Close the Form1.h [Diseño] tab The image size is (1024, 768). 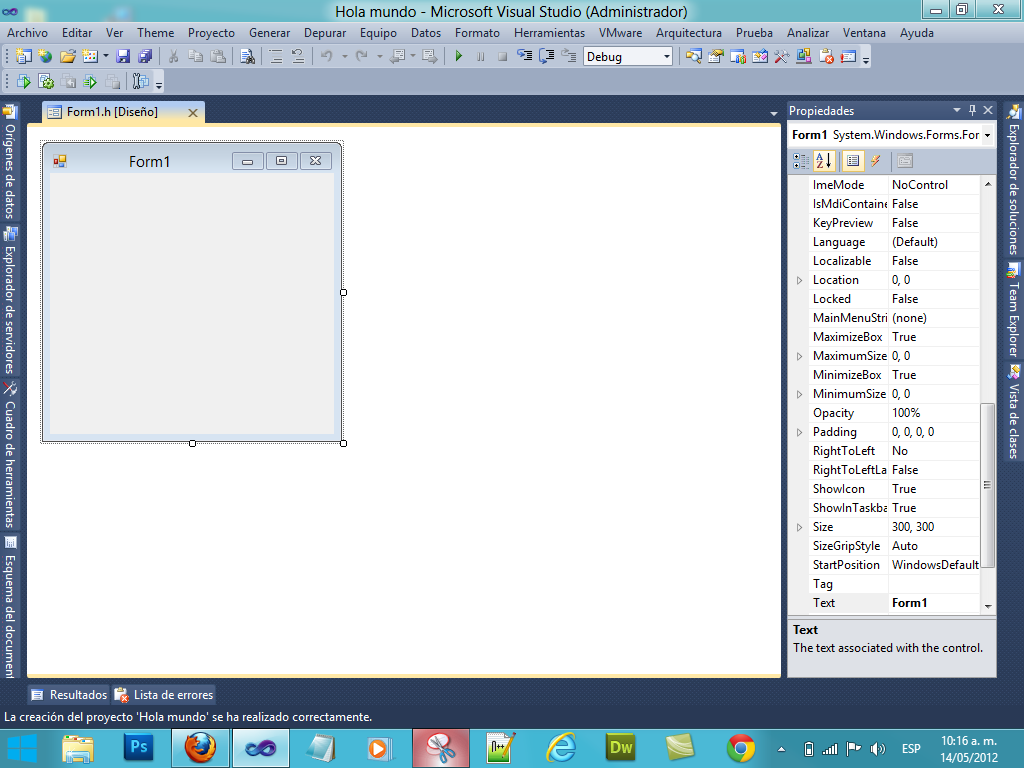tap(193, 113)
